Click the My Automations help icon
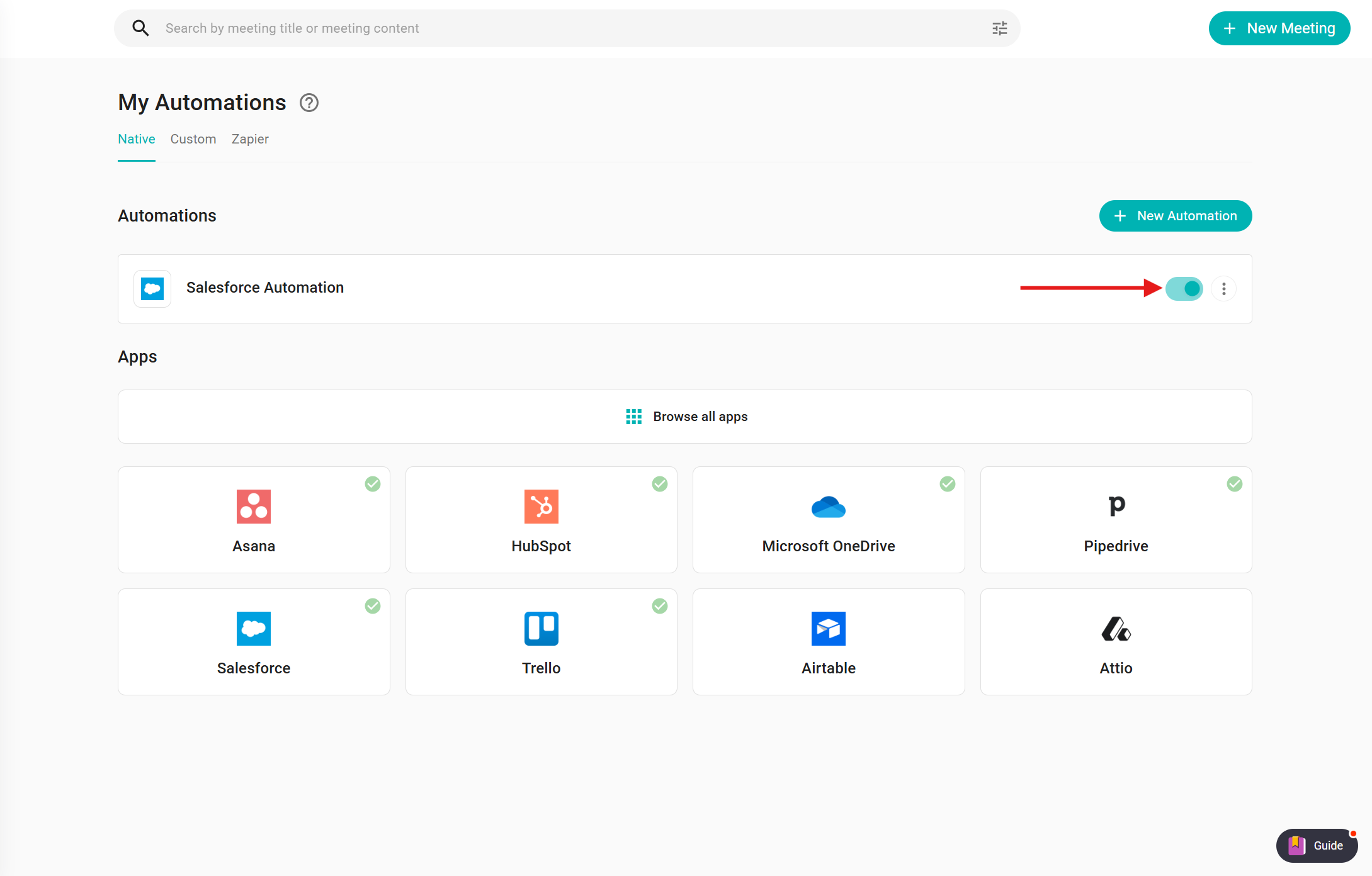This screenshot has height=876, width=1372. click(x=309, y=103)
